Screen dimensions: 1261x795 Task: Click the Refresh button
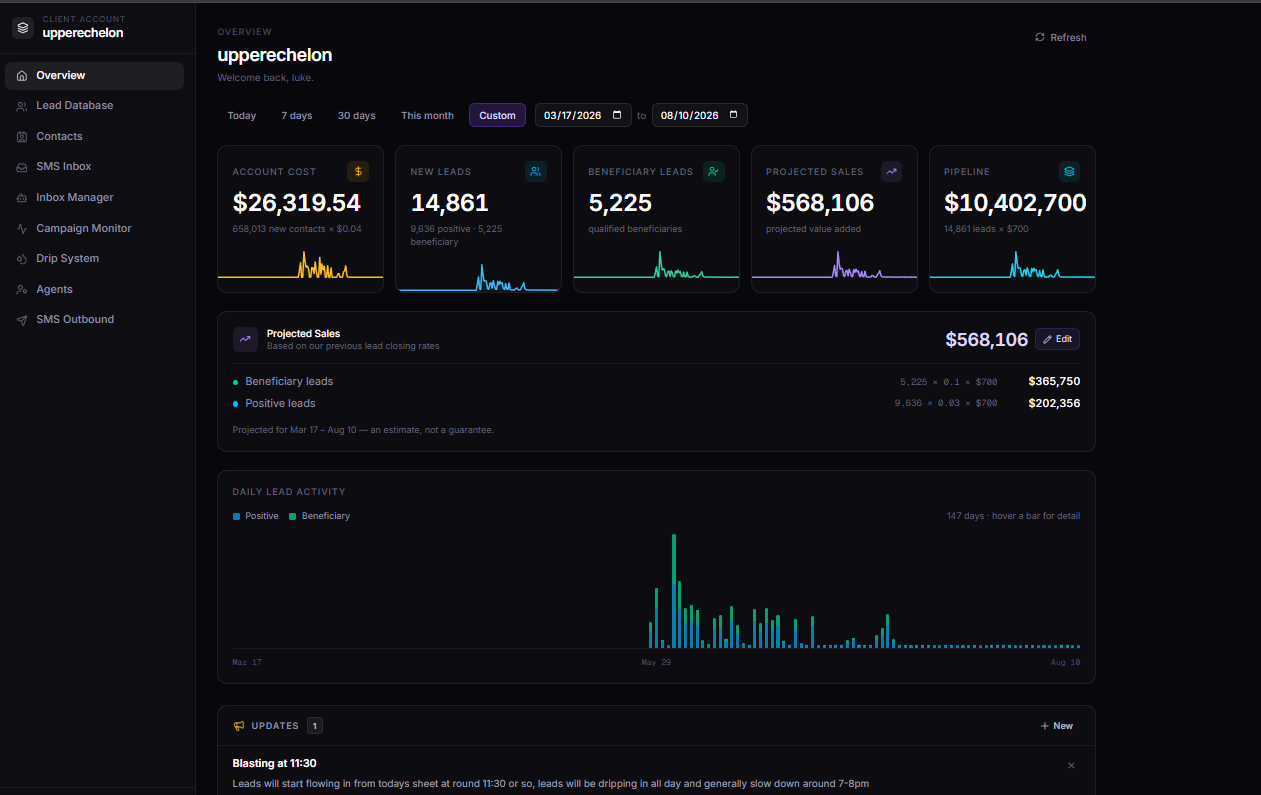[1060, 38]
